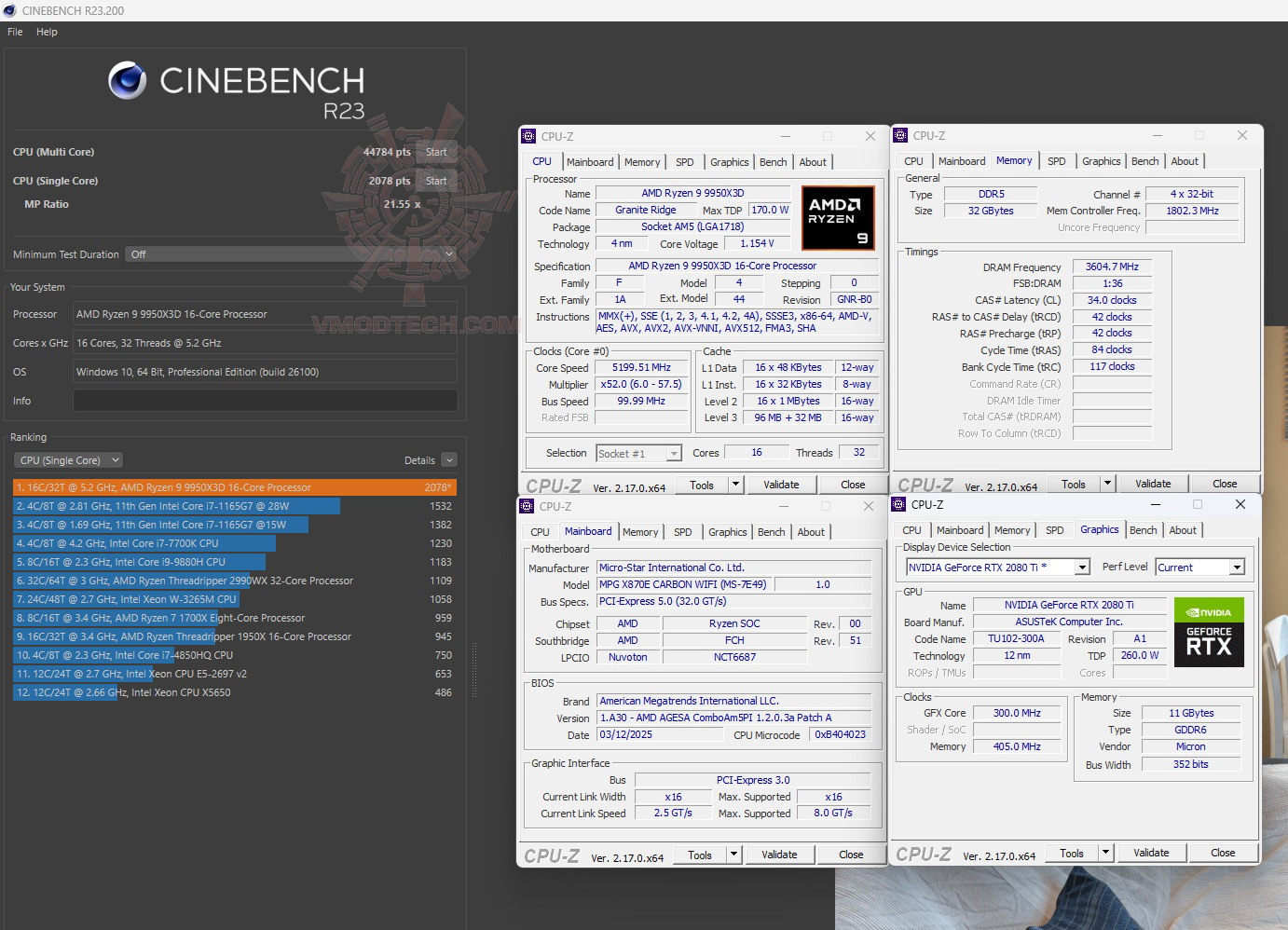Select the Intel Core i7-7700K ranking row
Viewport: 1288px width, 930px height.
pos(235,543)
